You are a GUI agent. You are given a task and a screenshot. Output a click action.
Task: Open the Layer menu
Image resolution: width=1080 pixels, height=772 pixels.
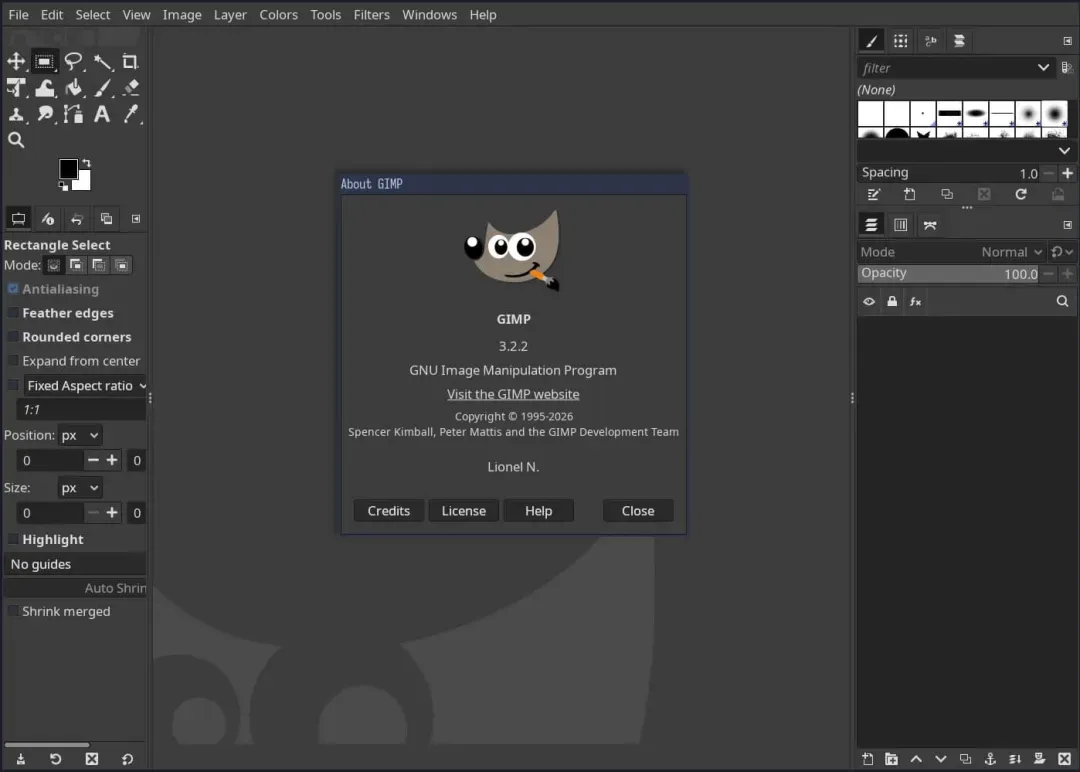(230, 14)
